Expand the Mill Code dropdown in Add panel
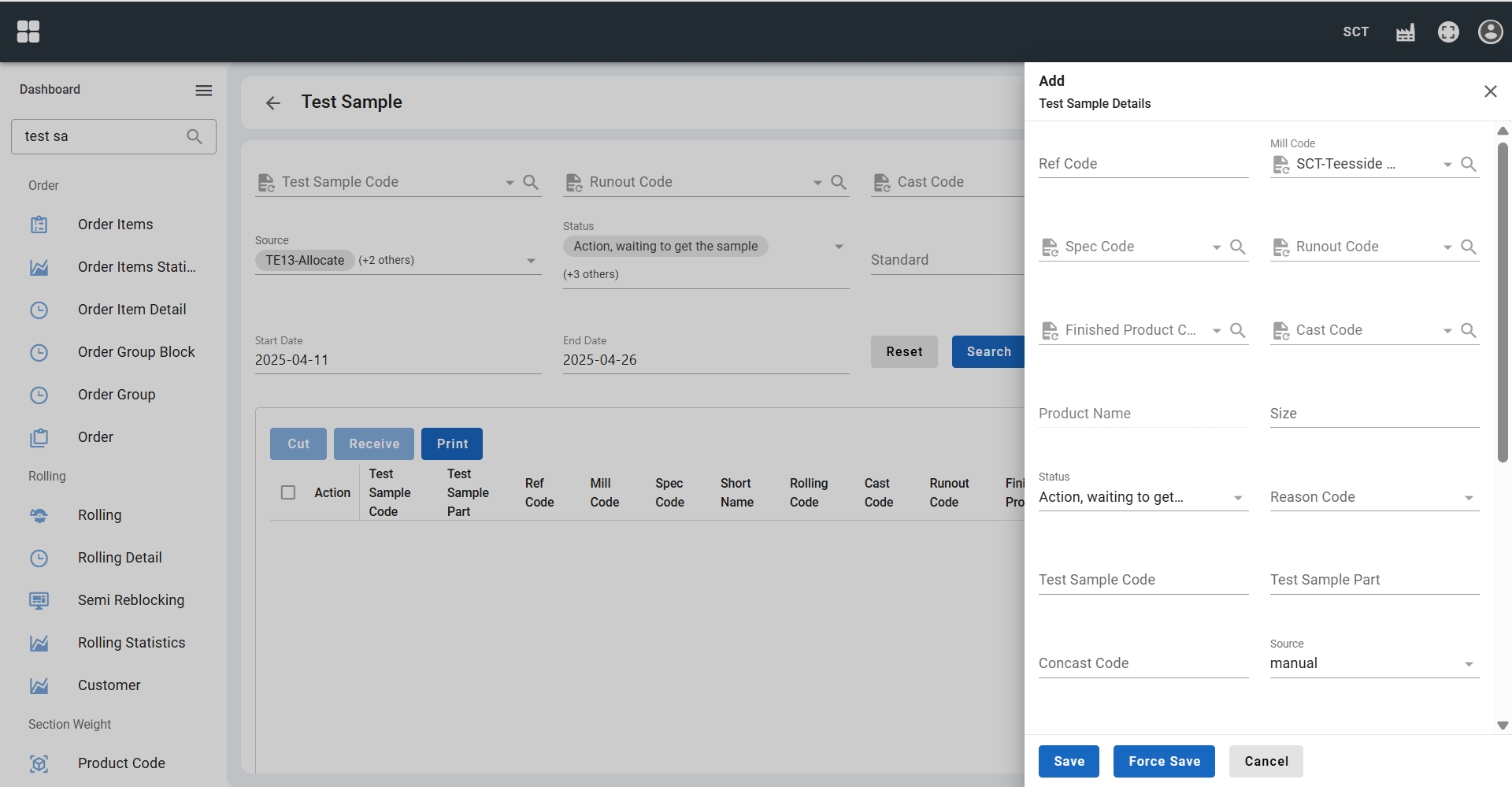The width and height of the screenshot is (1512, 787). 1447,165
